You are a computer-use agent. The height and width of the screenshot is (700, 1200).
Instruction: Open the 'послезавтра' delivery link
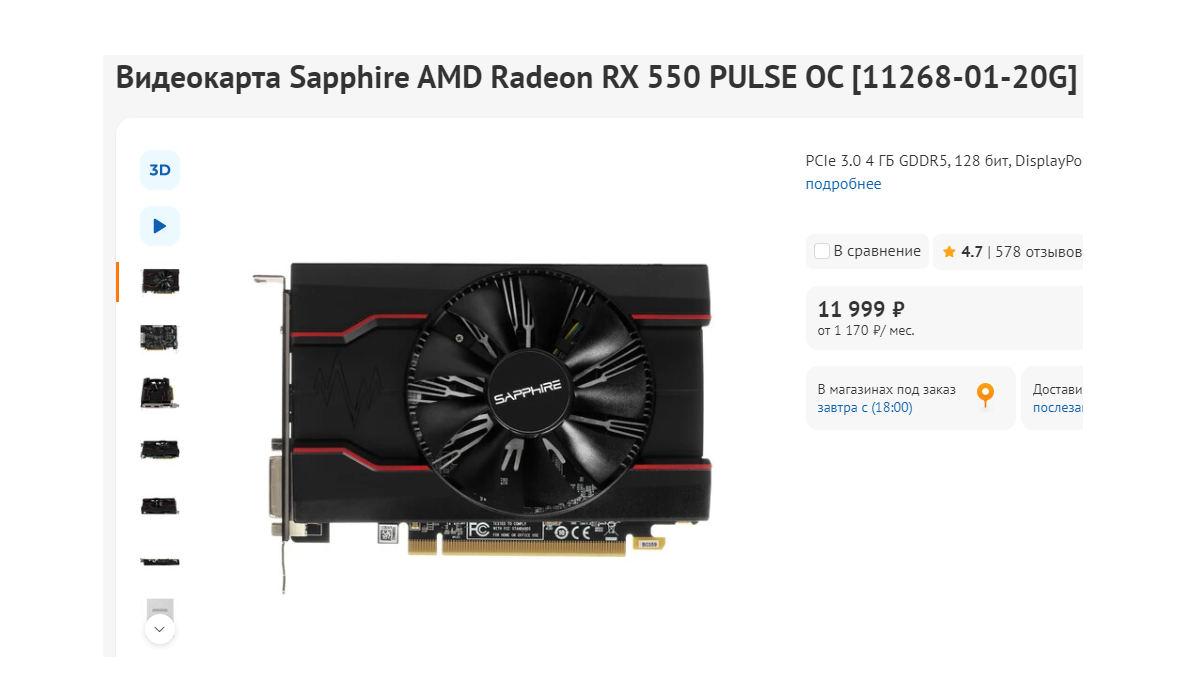point(1058,408)
